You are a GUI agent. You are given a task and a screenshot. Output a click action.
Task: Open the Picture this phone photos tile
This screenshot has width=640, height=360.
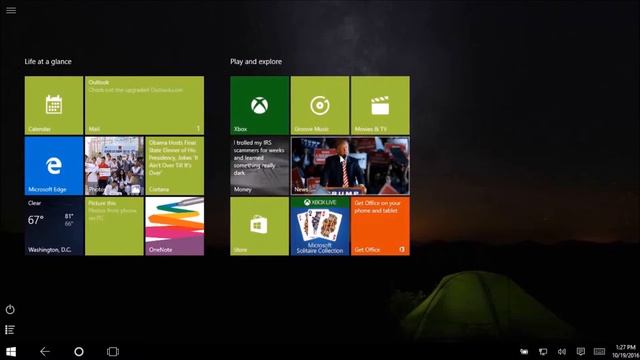click(x=114, y=226)
